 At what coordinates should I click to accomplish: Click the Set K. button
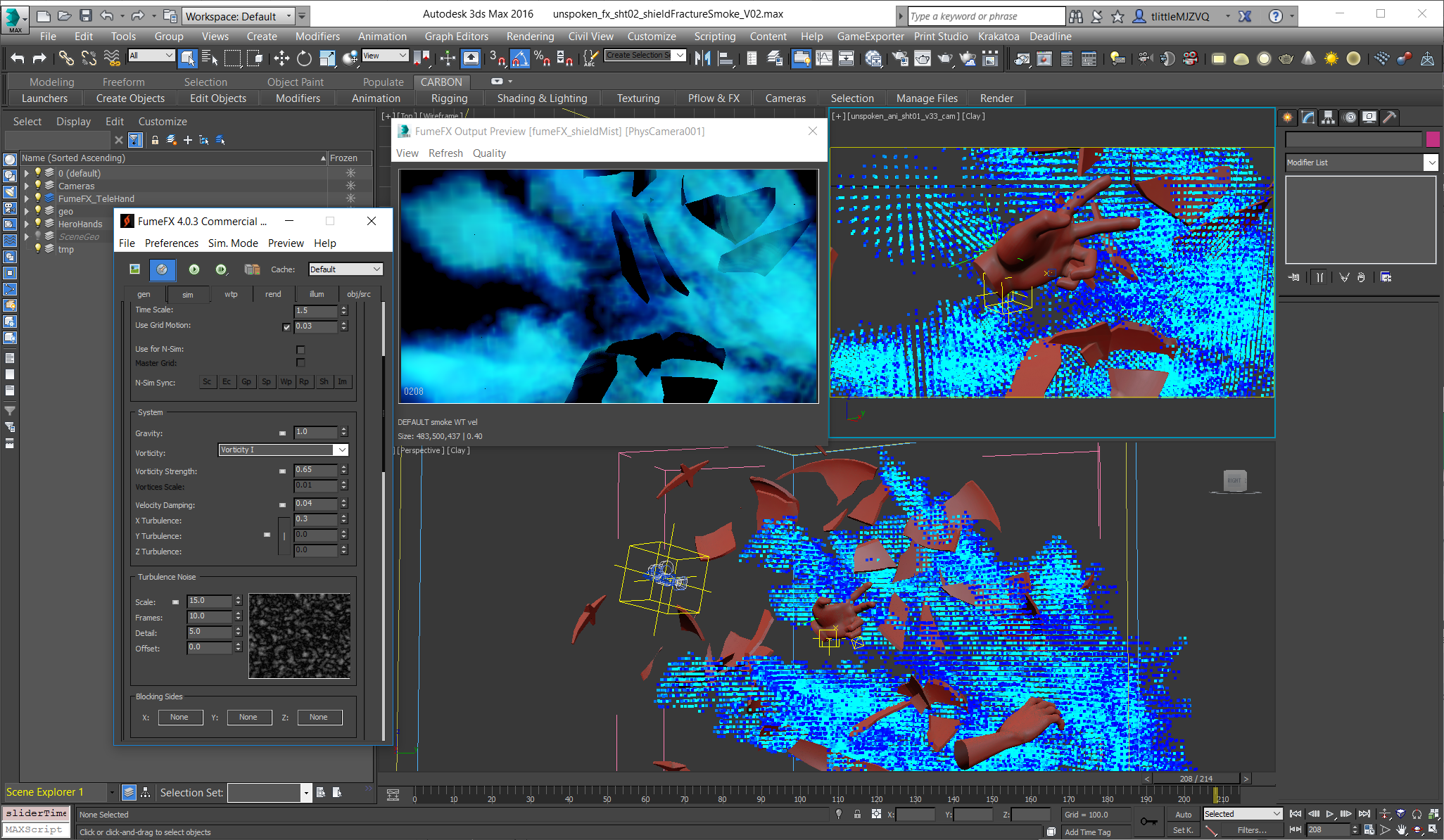coord(1184,830)
